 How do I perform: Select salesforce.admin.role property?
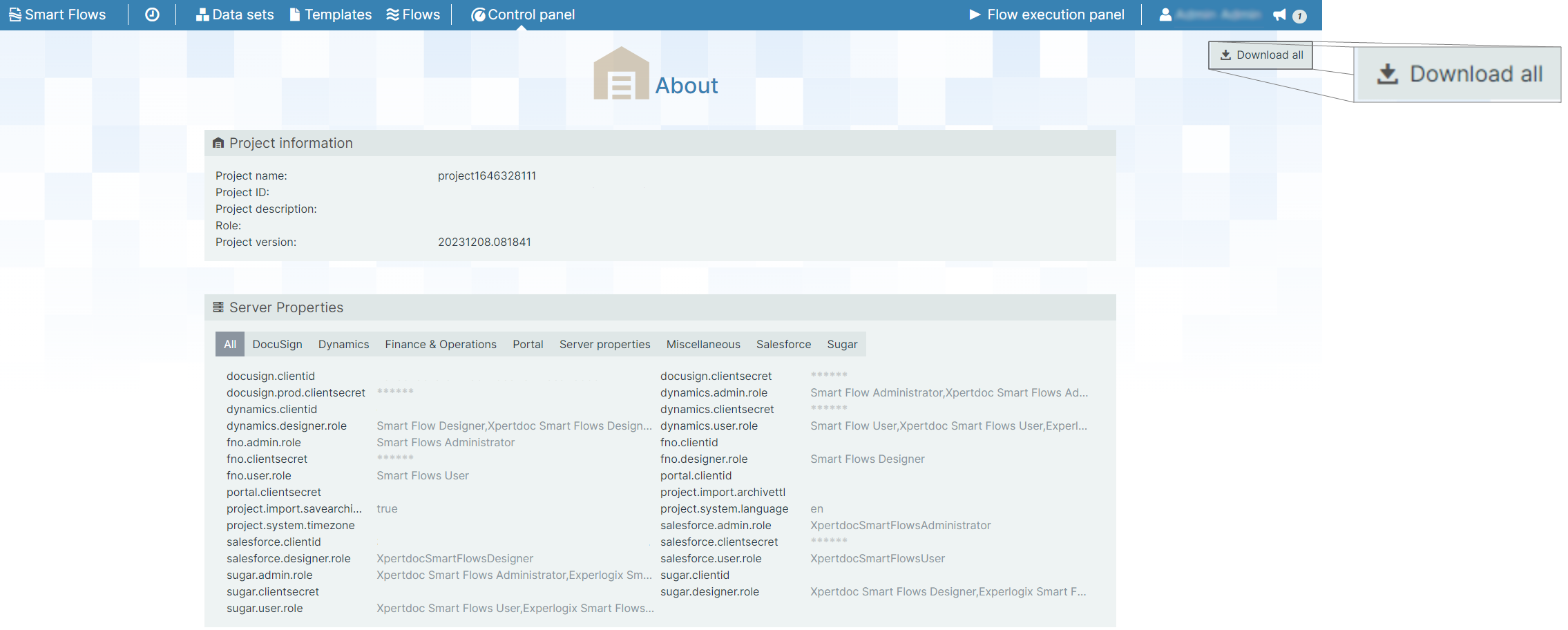(x=716, y=525)
